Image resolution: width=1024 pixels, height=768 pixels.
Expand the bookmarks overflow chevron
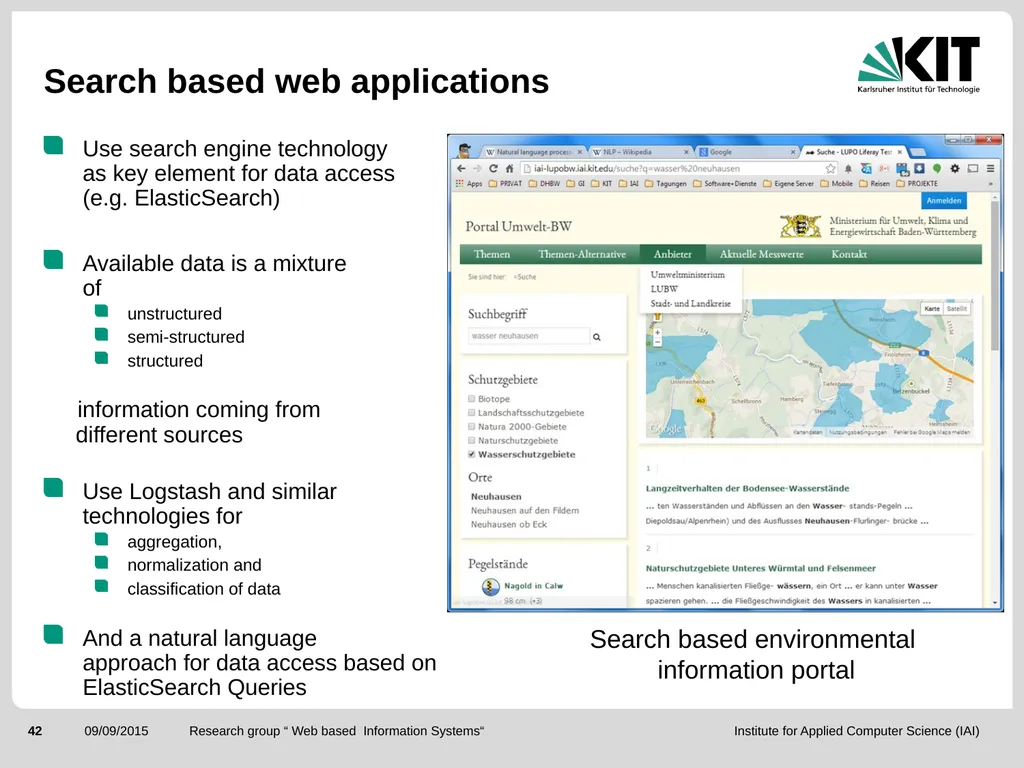tap(990, 184)
